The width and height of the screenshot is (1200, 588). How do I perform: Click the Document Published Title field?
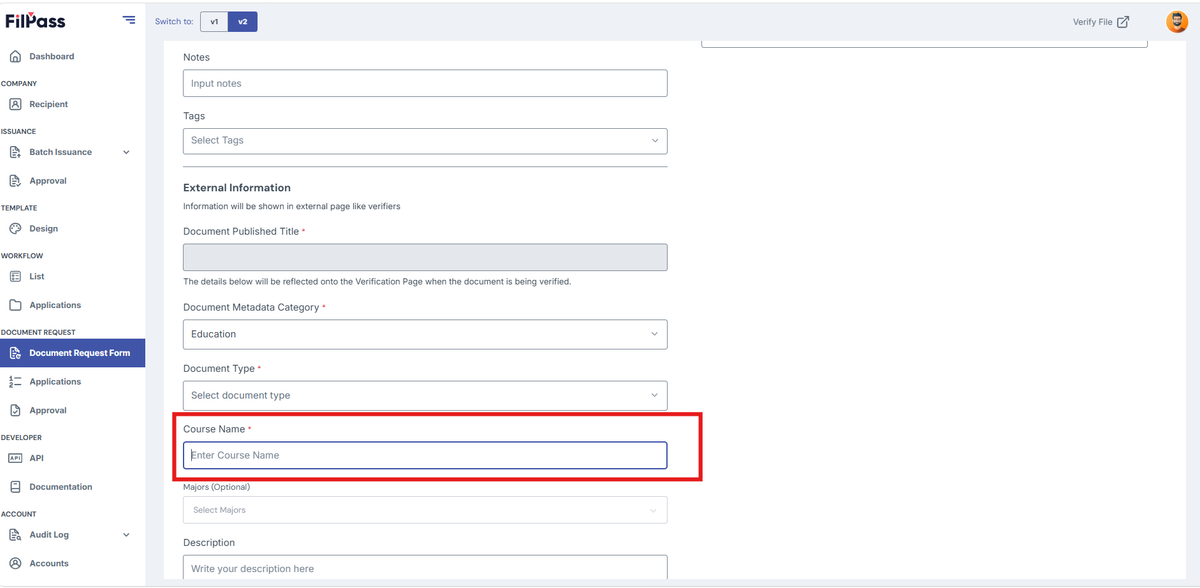(x=425, y=257)
